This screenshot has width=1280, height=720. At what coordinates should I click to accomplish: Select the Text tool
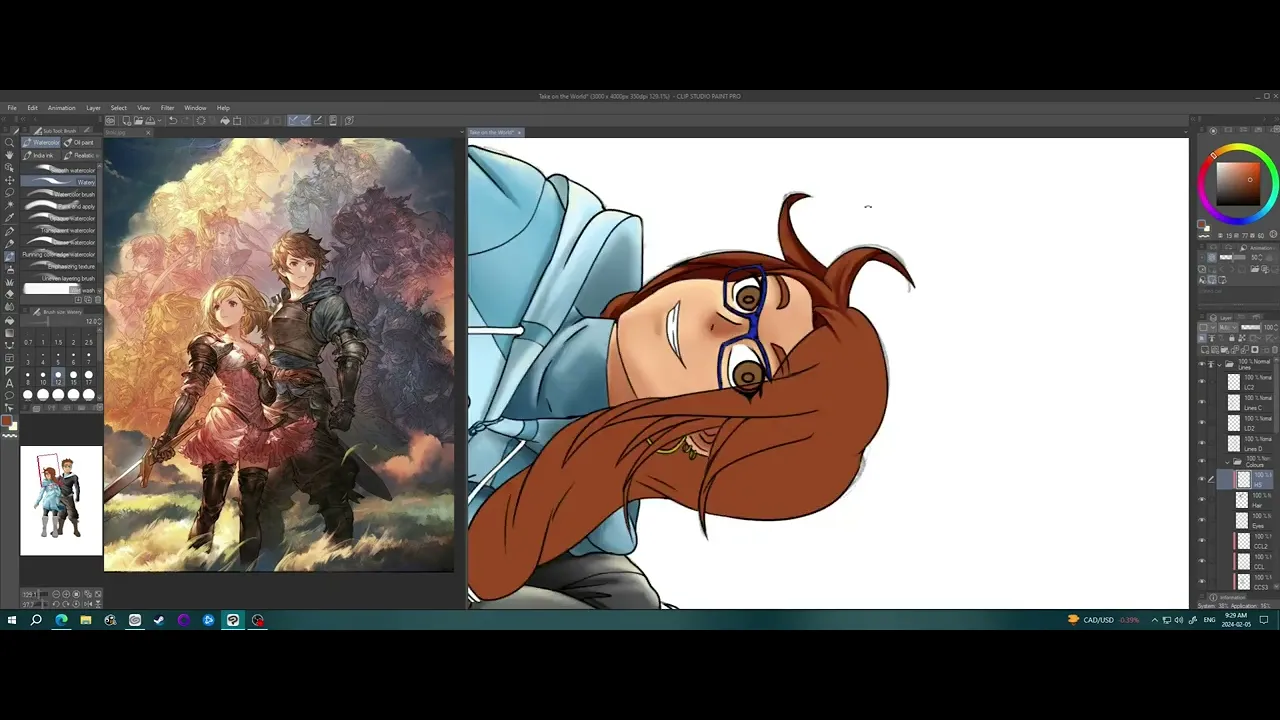pyautogui.click(x=9, y=383)
